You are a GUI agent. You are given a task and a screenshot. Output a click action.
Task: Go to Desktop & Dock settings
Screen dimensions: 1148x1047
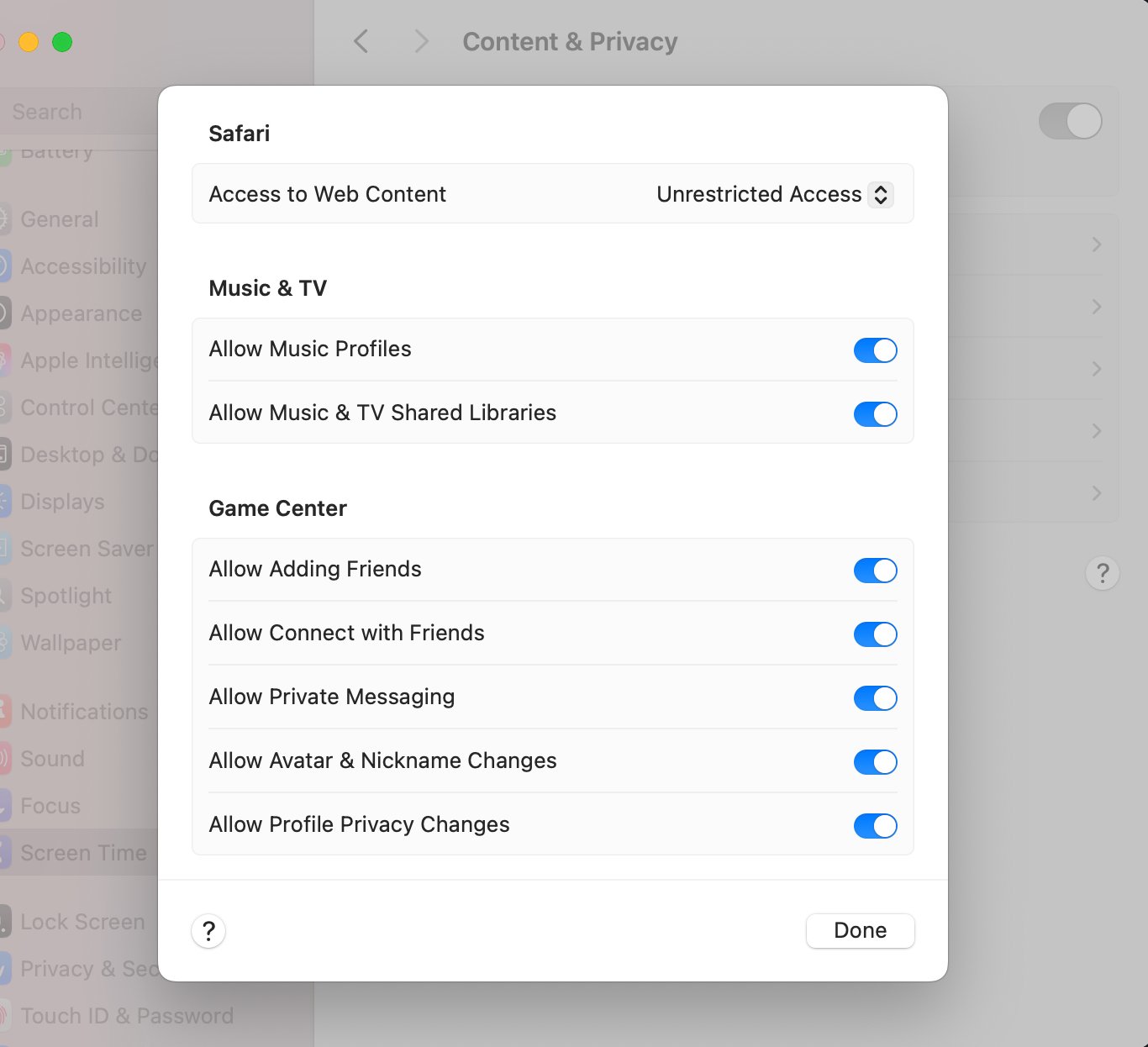click(x=79, y=455)
